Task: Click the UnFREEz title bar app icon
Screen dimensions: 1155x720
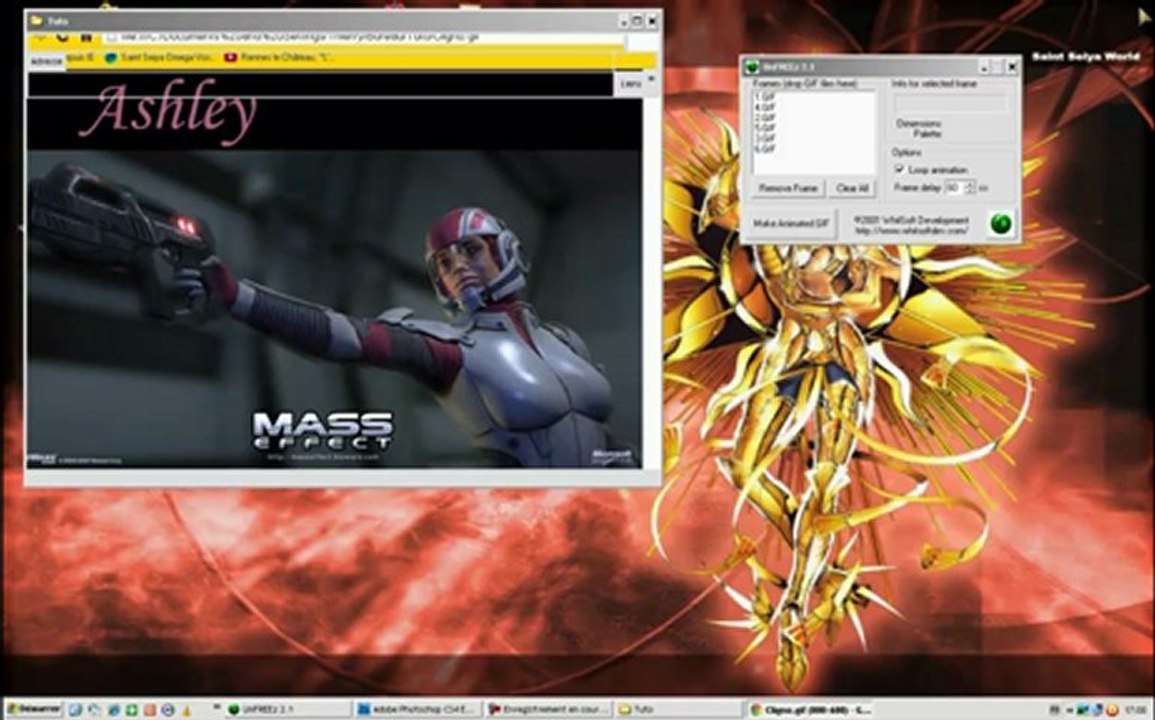Action: tap(751, 68)
